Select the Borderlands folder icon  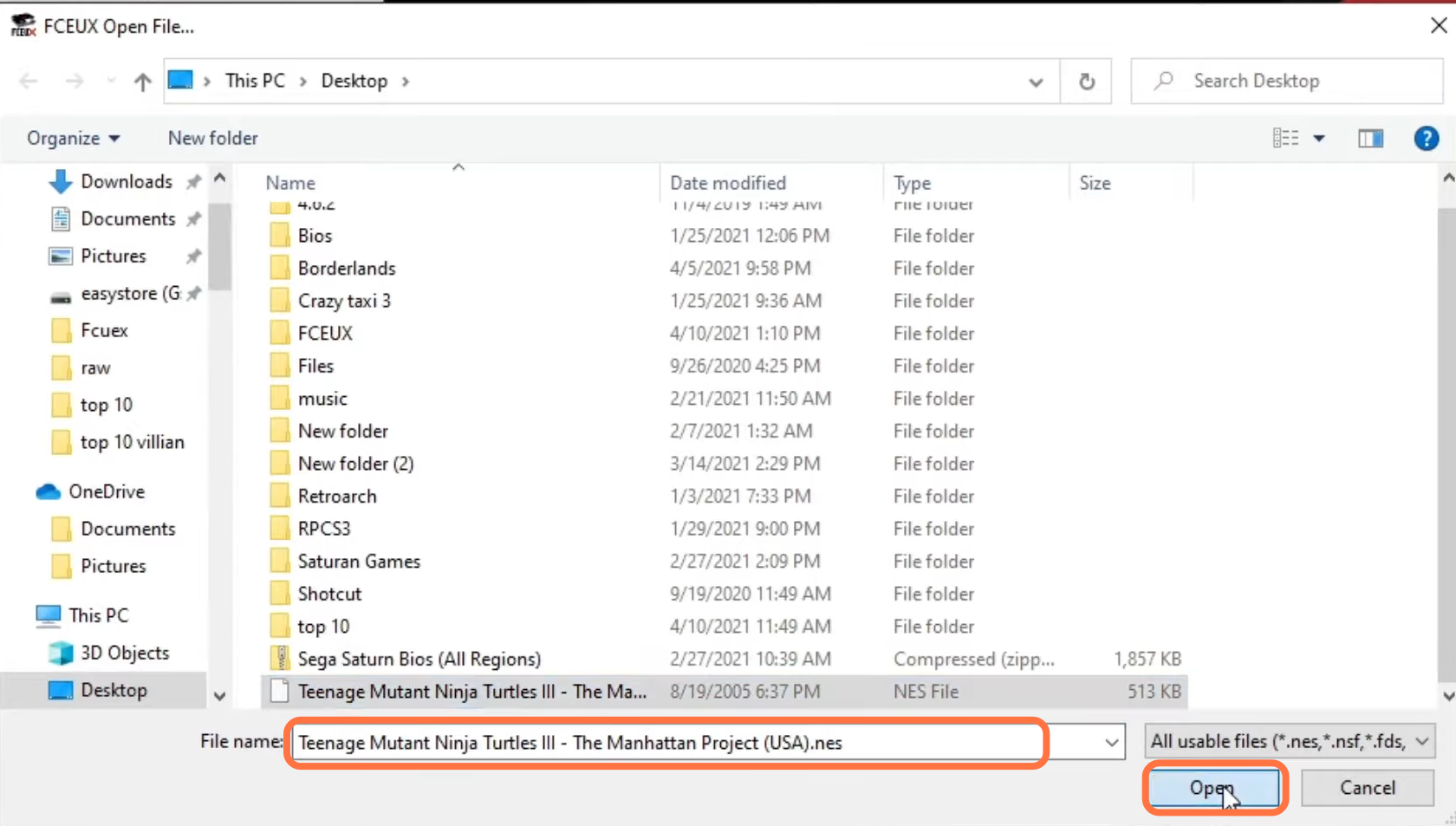tap(279, 268)
